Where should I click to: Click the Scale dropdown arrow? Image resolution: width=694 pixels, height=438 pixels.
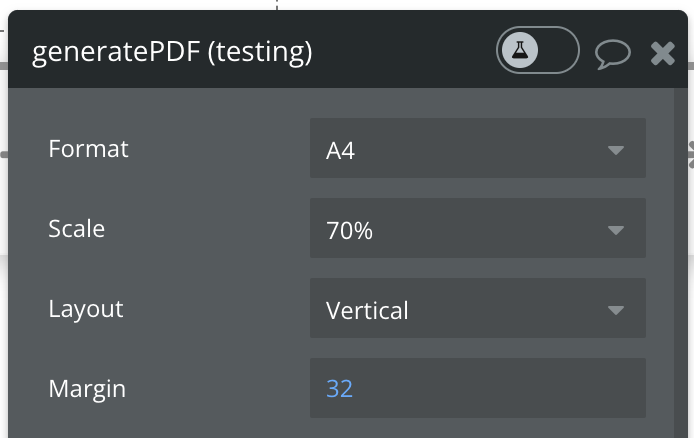pos(615,231)
